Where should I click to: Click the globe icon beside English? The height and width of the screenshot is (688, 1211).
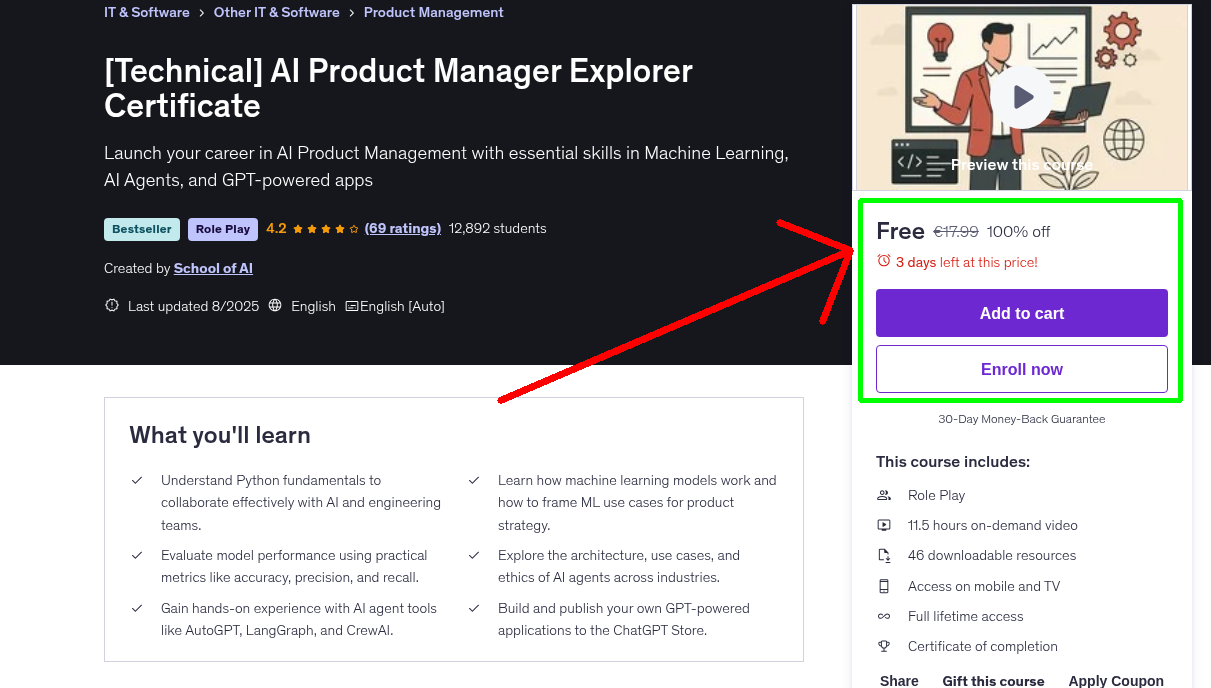click(275, 306)
